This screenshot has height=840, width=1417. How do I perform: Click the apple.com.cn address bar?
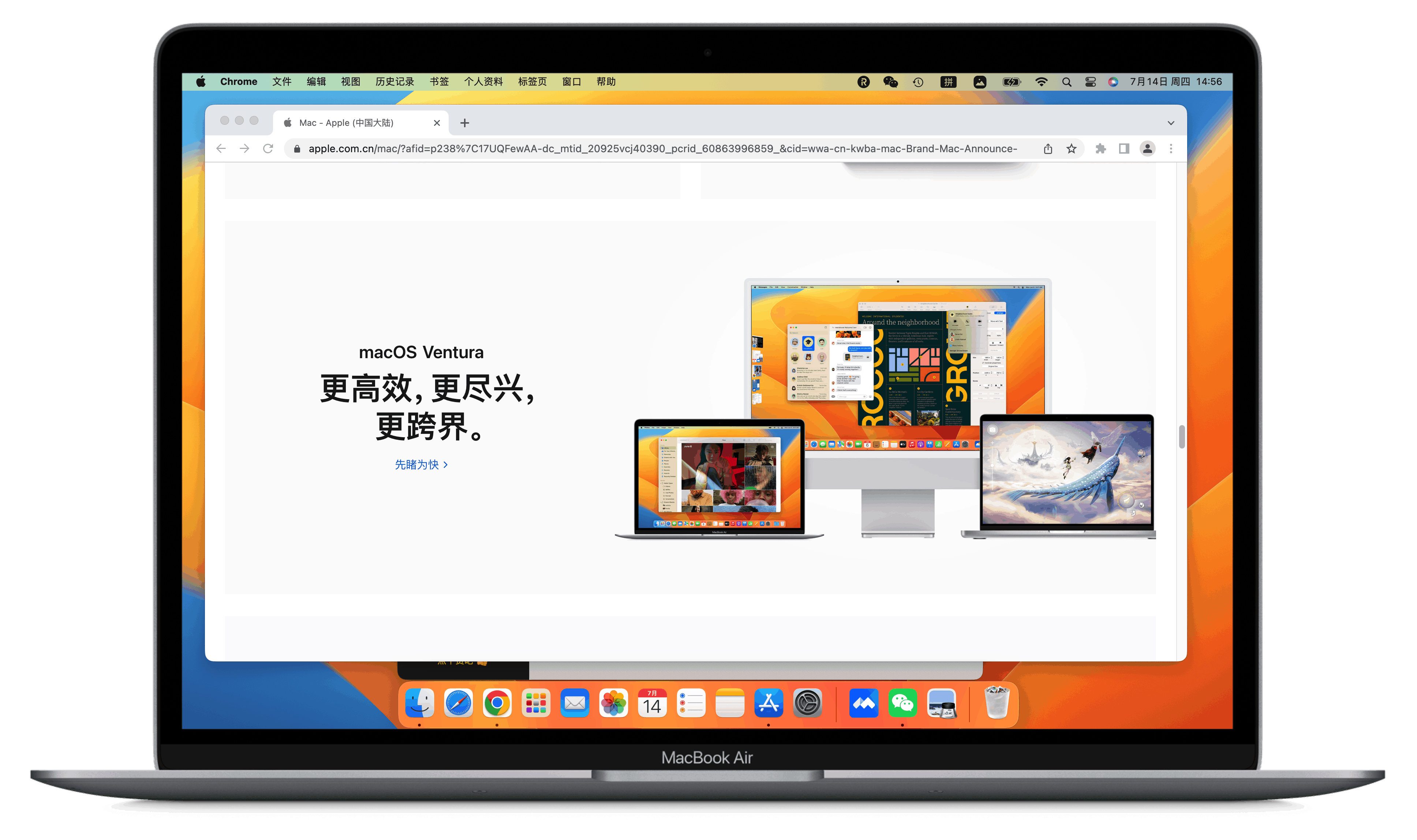(x=662, y=148)
